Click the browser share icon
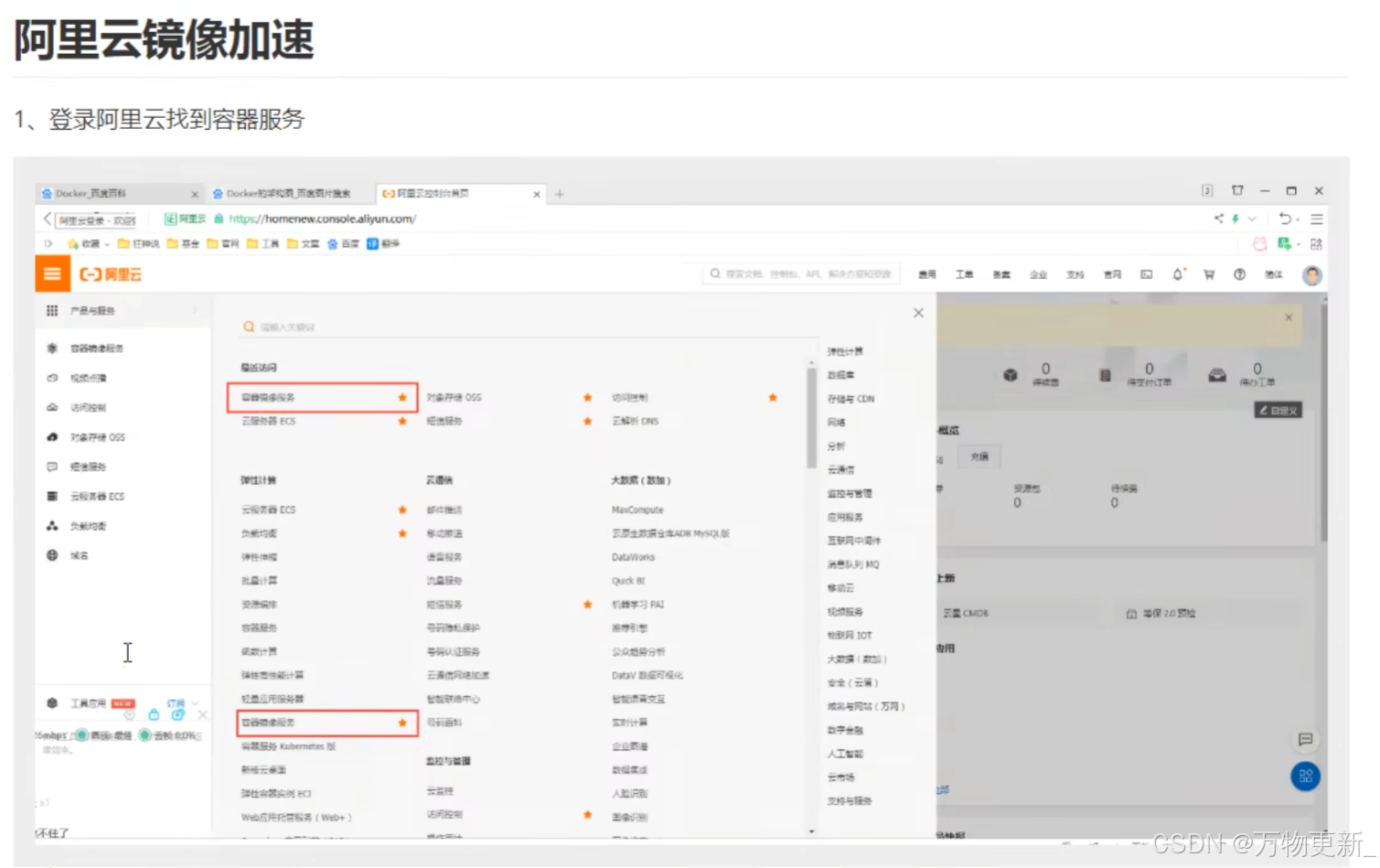The width and height of the screenshot is (1380, 868). pyautogui.click(x=1218, y=219)
